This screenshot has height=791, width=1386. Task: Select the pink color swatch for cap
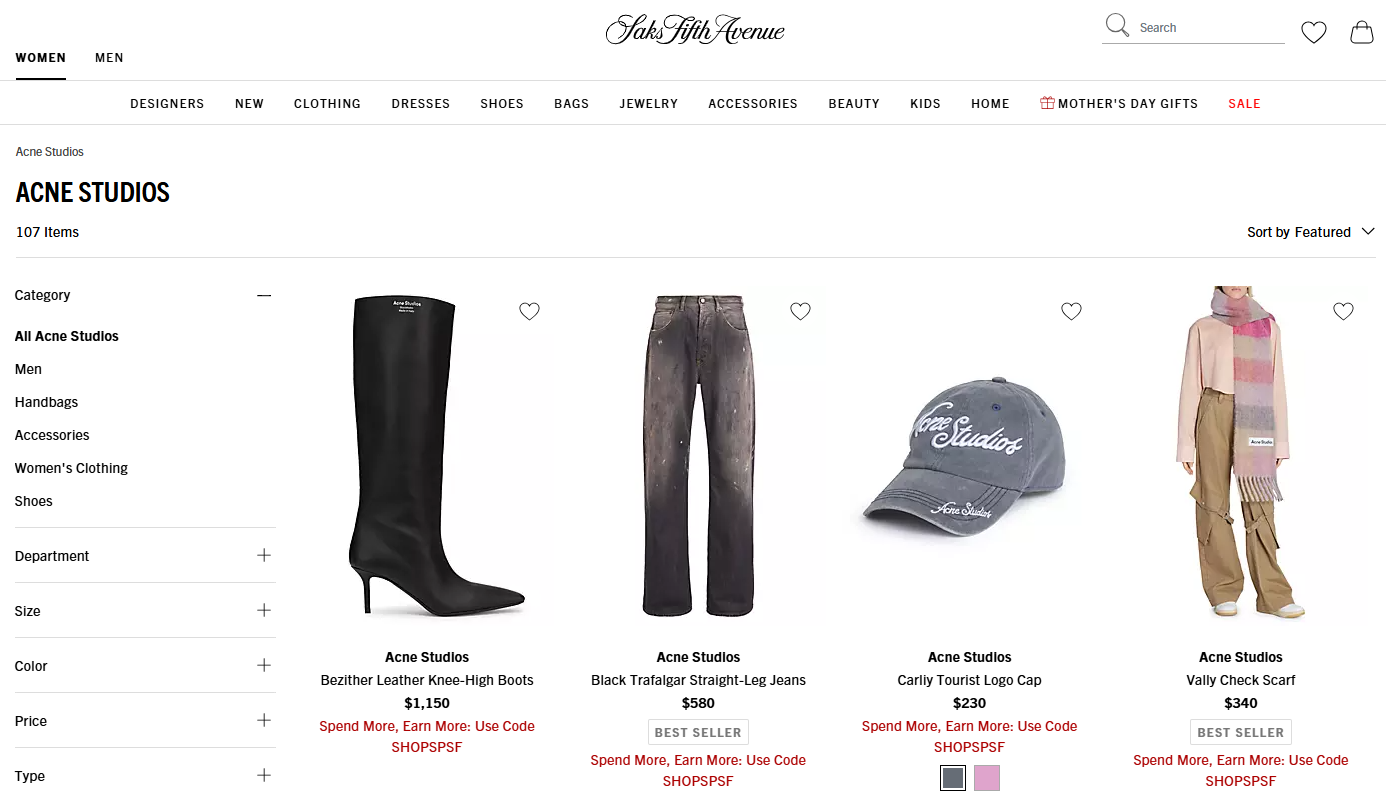[987, 778]
